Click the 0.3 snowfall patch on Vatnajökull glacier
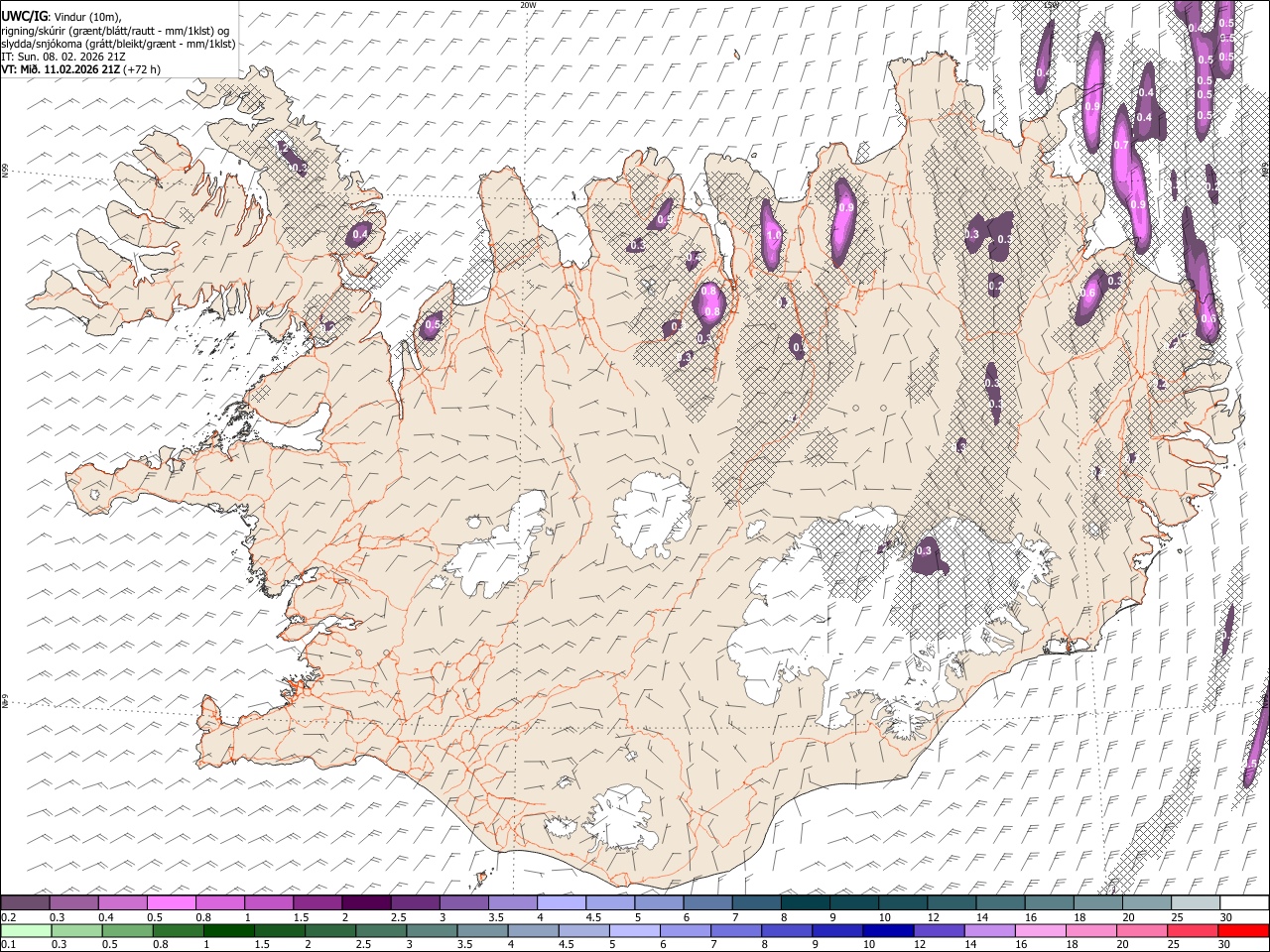 point(928,555)
